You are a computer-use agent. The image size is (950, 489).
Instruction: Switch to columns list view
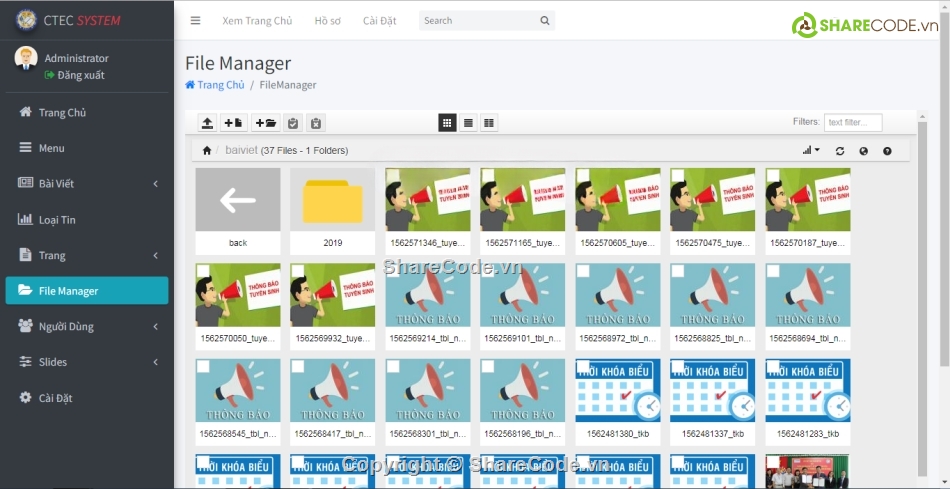489,123
